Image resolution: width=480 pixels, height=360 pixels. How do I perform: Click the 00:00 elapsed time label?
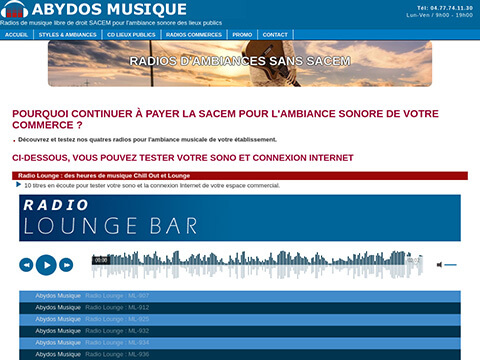pyautogui.click(x=101, y=260)
